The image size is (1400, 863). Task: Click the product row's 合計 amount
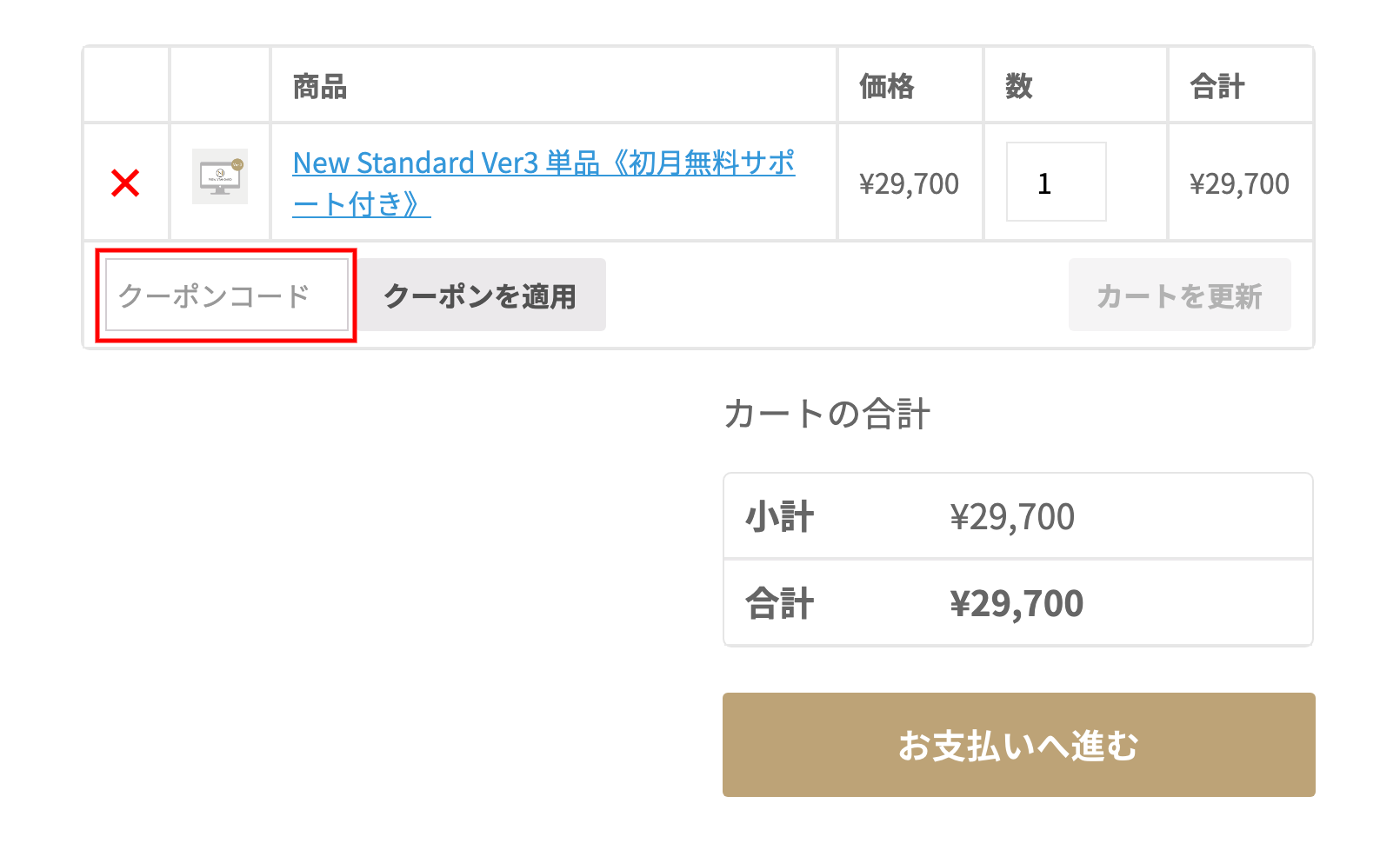(x=1239, y=183)
